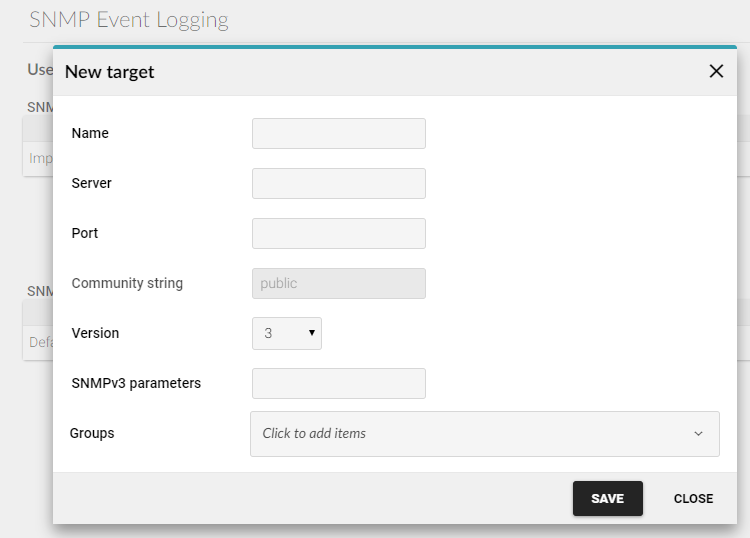Open the Version dropdown showing 3

[x=287, y=333]
